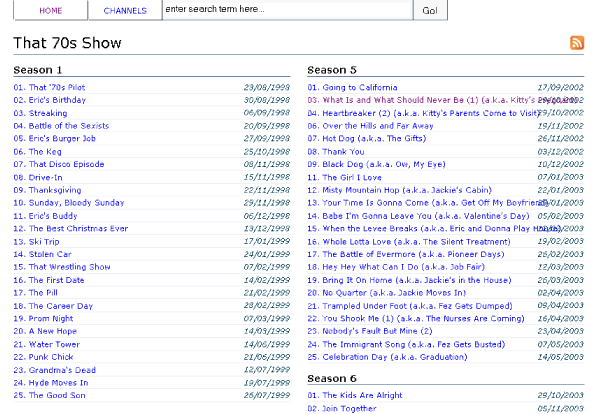Image resolution: width=598 pixels, height=414 pixels.
Task: Open The Good Son episode
Action: (x=49, y=395)
